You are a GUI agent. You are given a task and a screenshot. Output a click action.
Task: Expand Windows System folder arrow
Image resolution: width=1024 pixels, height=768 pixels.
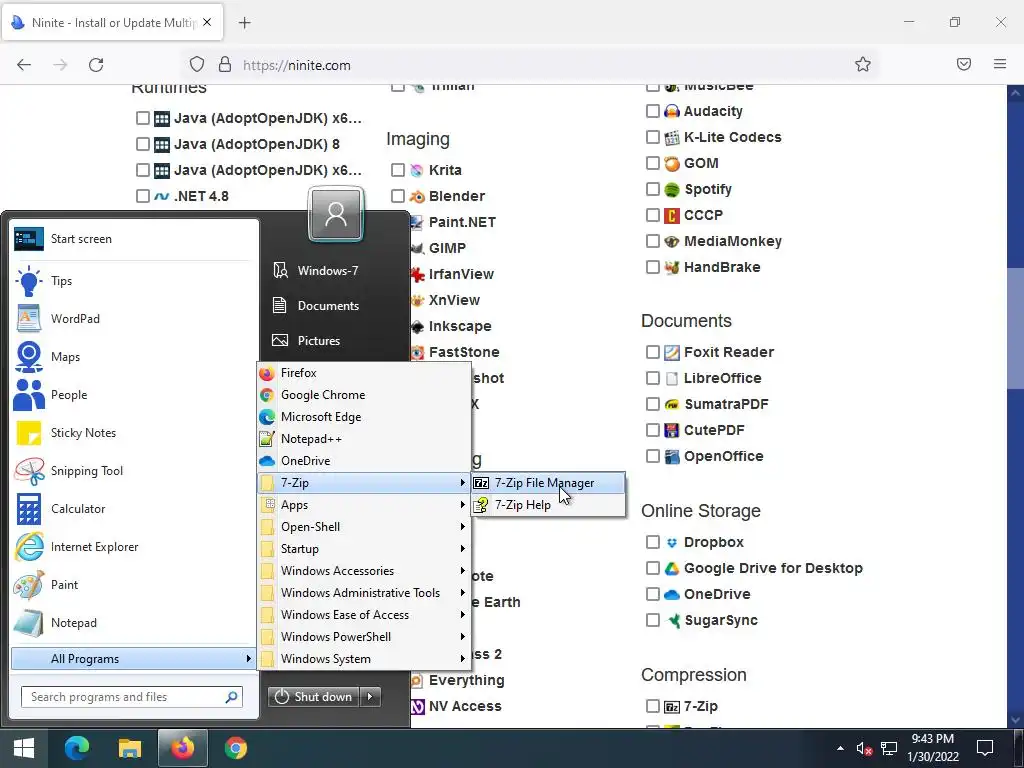coord(462,659)
